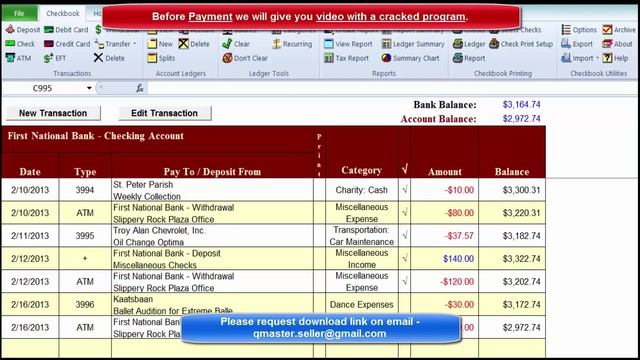This screenshot has height=360, width=640.
Task: Switch to the Checkbook ribbon tab
Action: (62, 13)
